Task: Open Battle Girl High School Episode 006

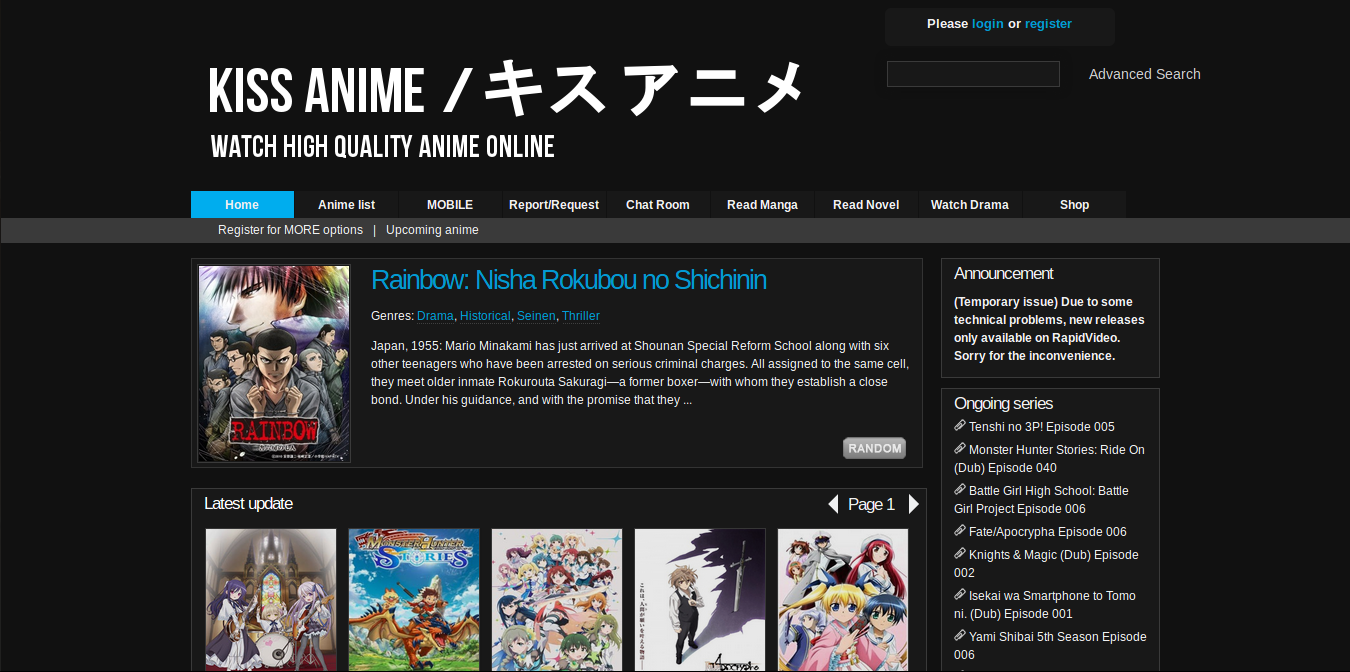Action: (1041, 500)
